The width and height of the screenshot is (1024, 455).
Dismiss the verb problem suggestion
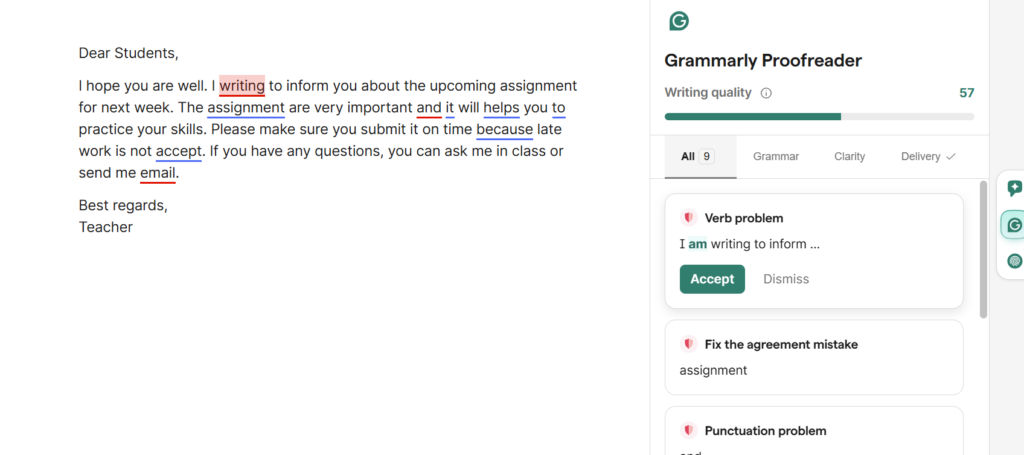786,279
